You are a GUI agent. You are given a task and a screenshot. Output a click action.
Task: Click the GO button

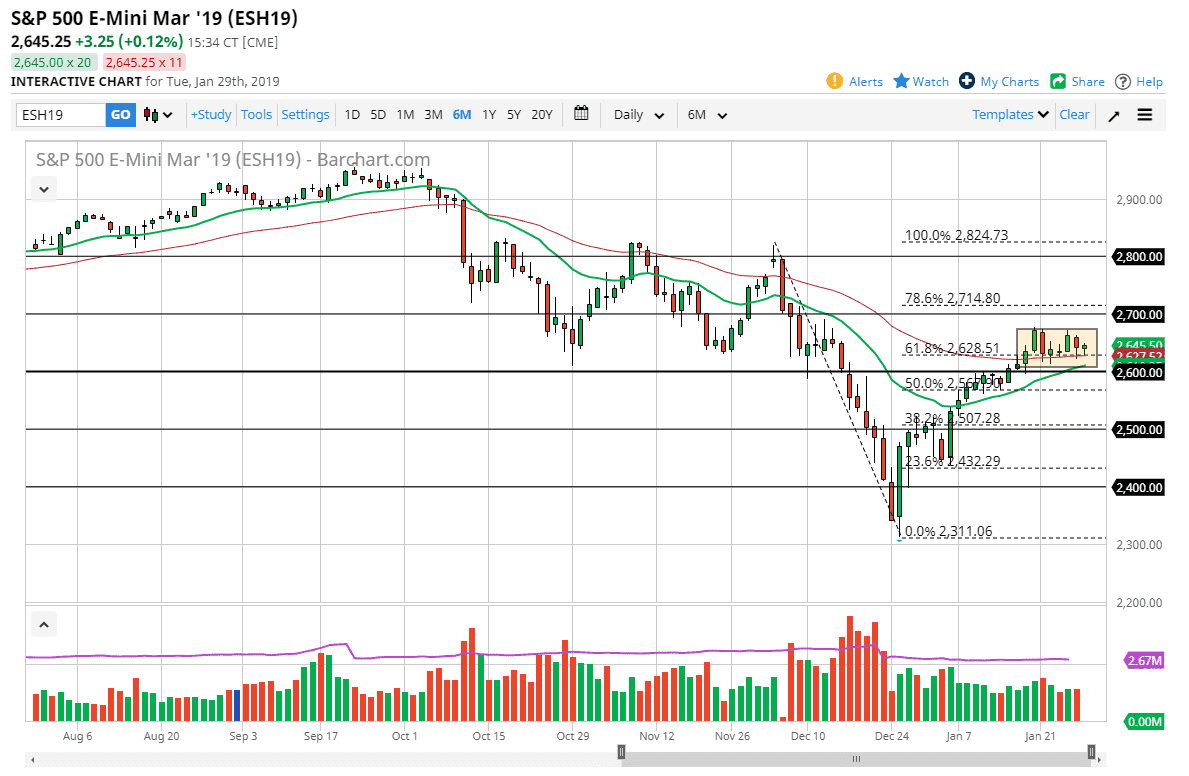point(120,115)
